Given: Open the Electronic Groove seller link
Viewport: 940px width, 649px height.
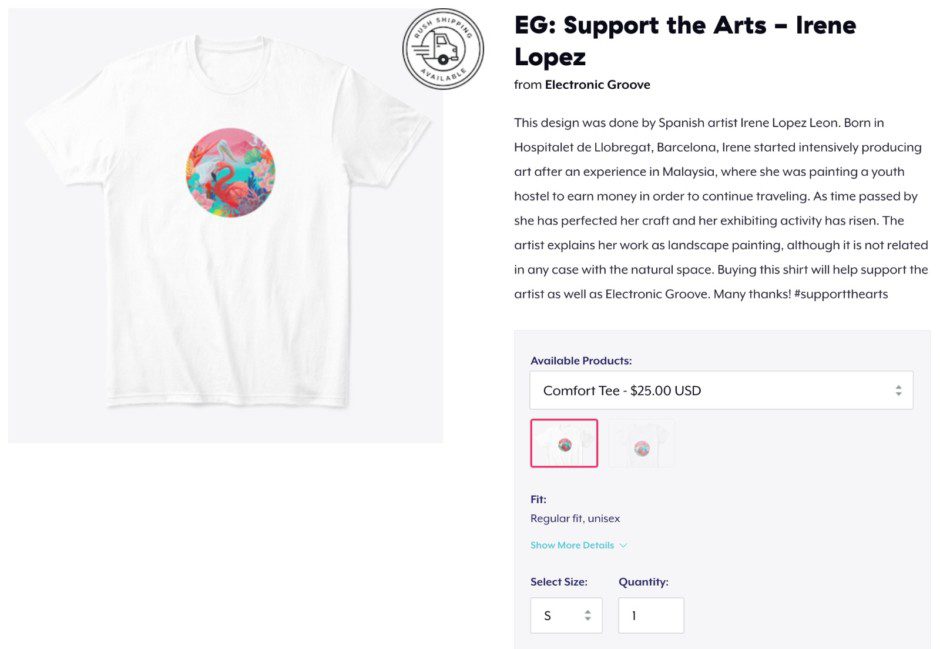Looking at the screenshot, I should pyautogui.click(x=597, y=85).
